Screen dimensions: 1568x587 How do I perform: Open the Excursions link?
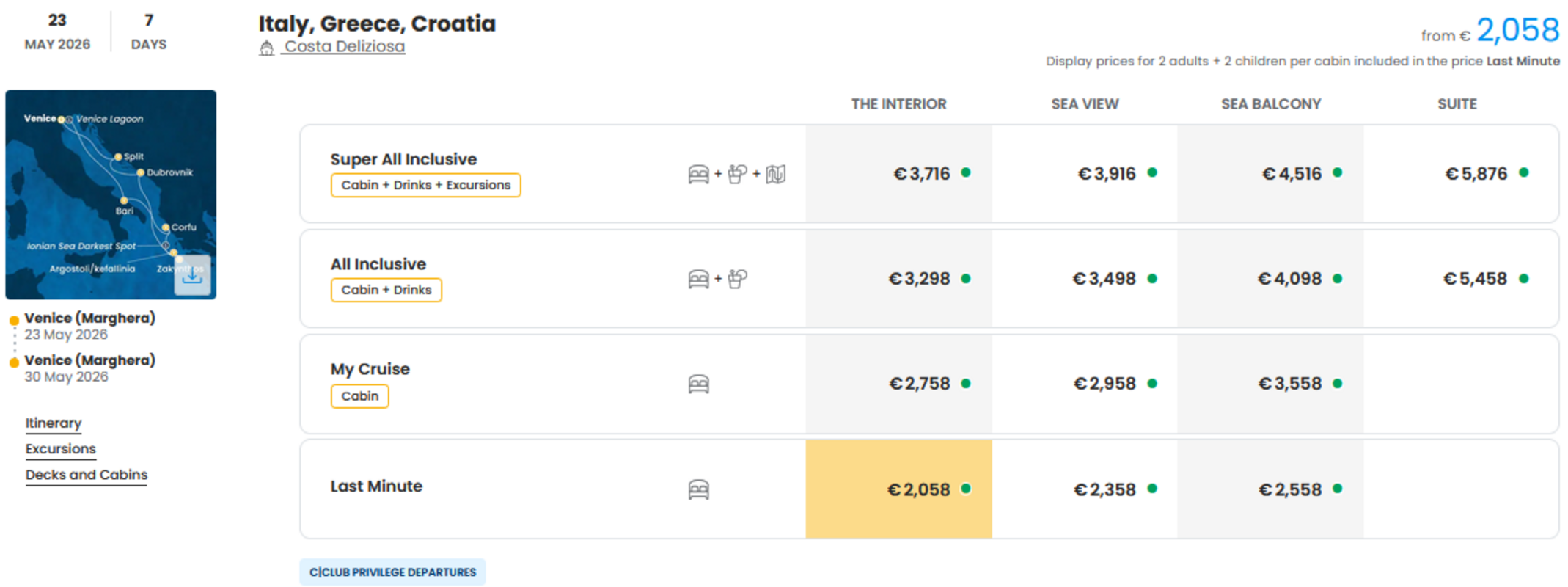click(61, 449)
